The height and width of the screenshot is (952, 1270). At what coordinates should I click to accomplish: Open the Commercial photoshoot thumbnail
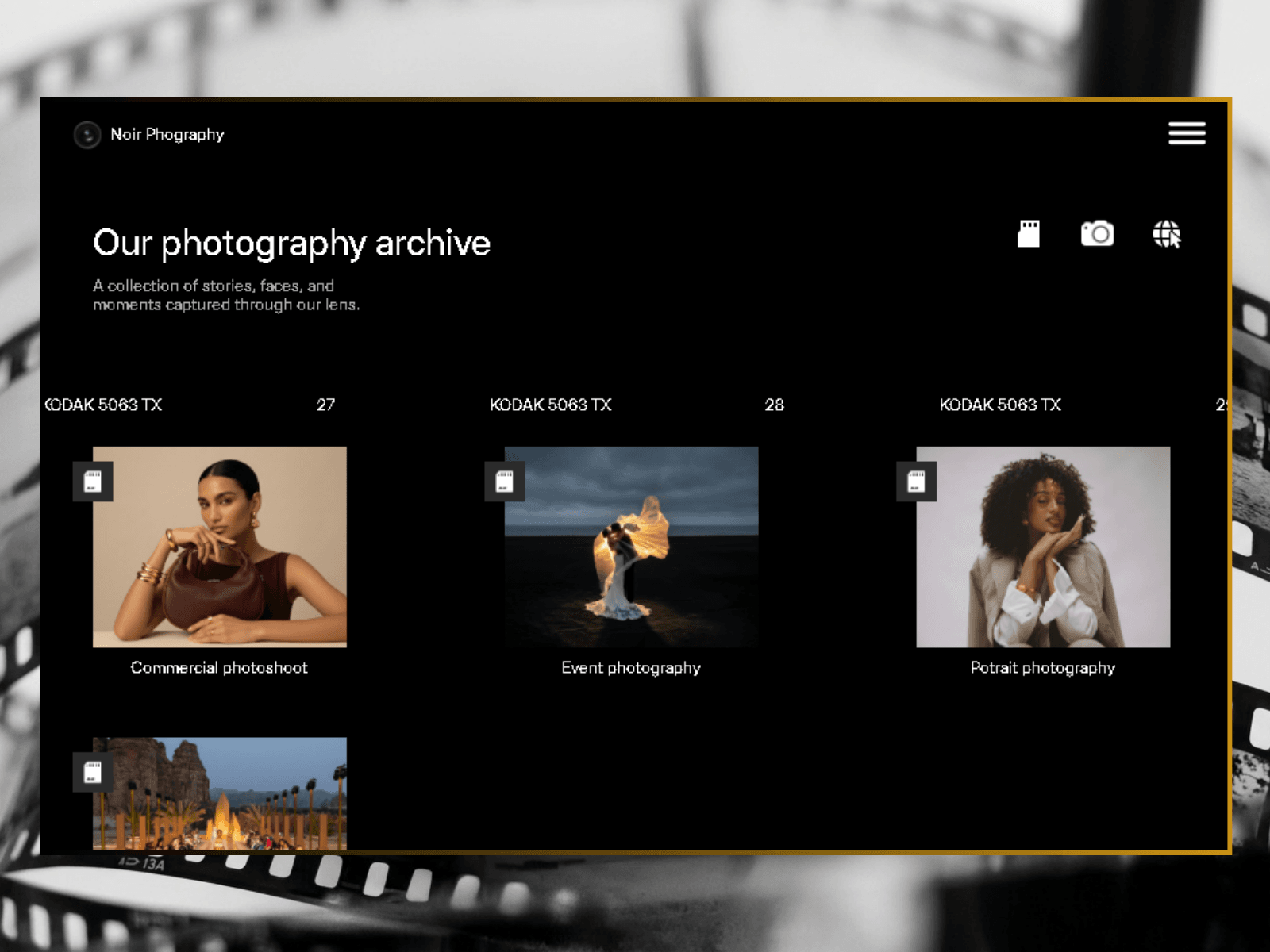pos(220,547)
